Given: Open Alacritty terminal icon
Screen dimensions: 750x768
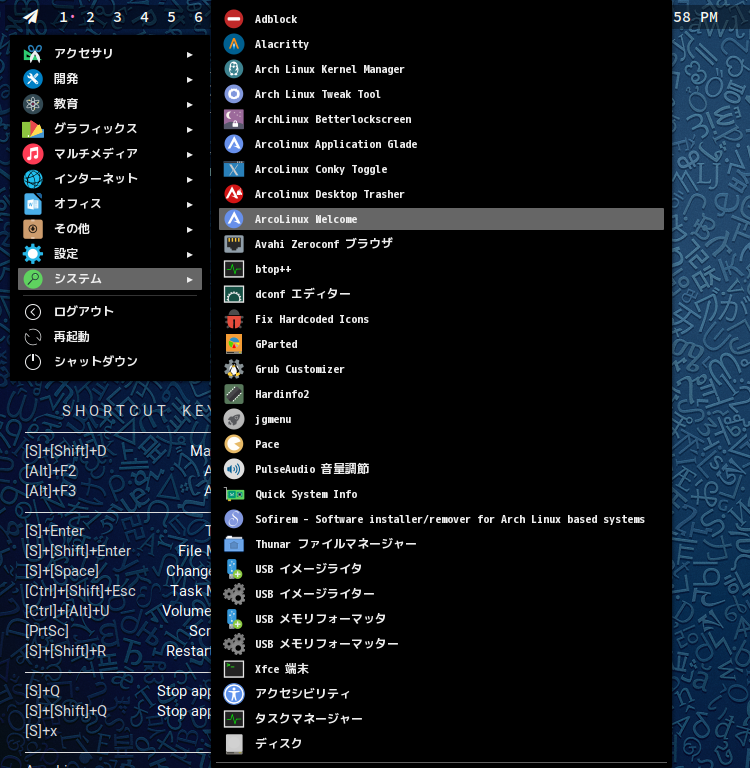Looking at the screenshot, I should pyautogui.click(x=234, y=44).
